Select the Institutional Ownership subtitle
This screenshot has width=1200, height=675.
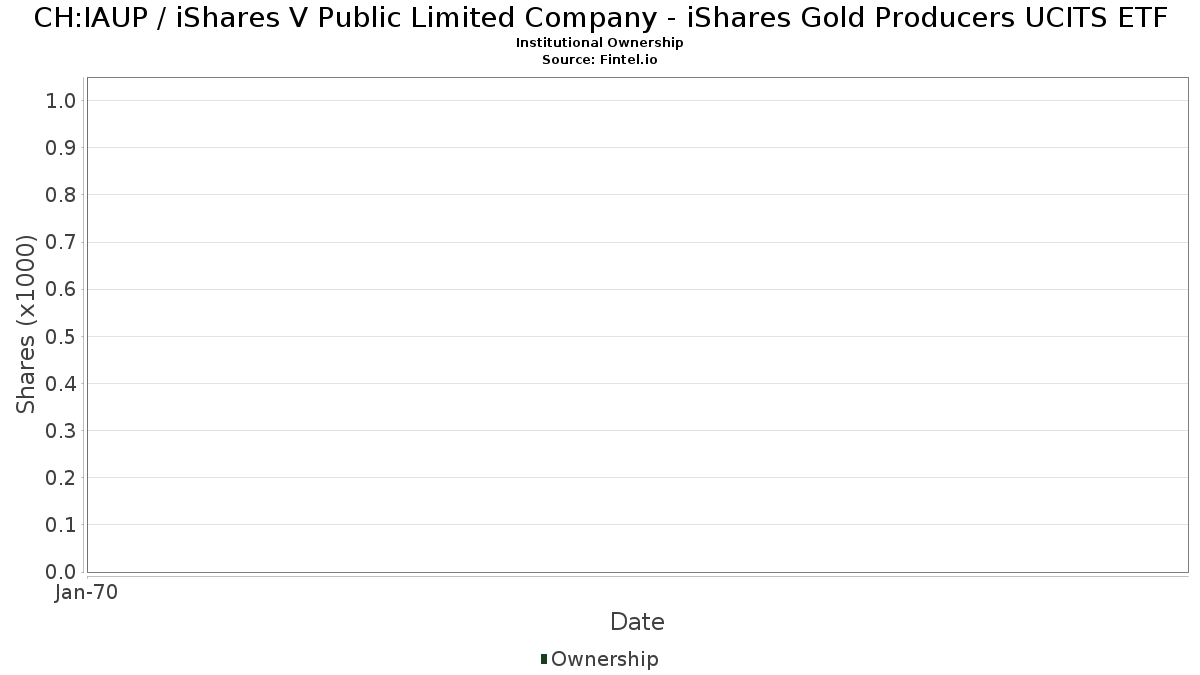pos(600,43)
